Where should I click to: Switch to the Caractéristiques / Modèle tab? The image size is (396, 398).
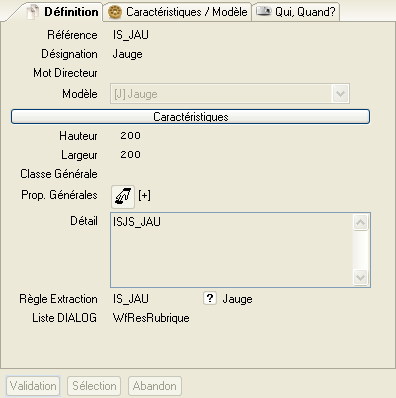177,12
